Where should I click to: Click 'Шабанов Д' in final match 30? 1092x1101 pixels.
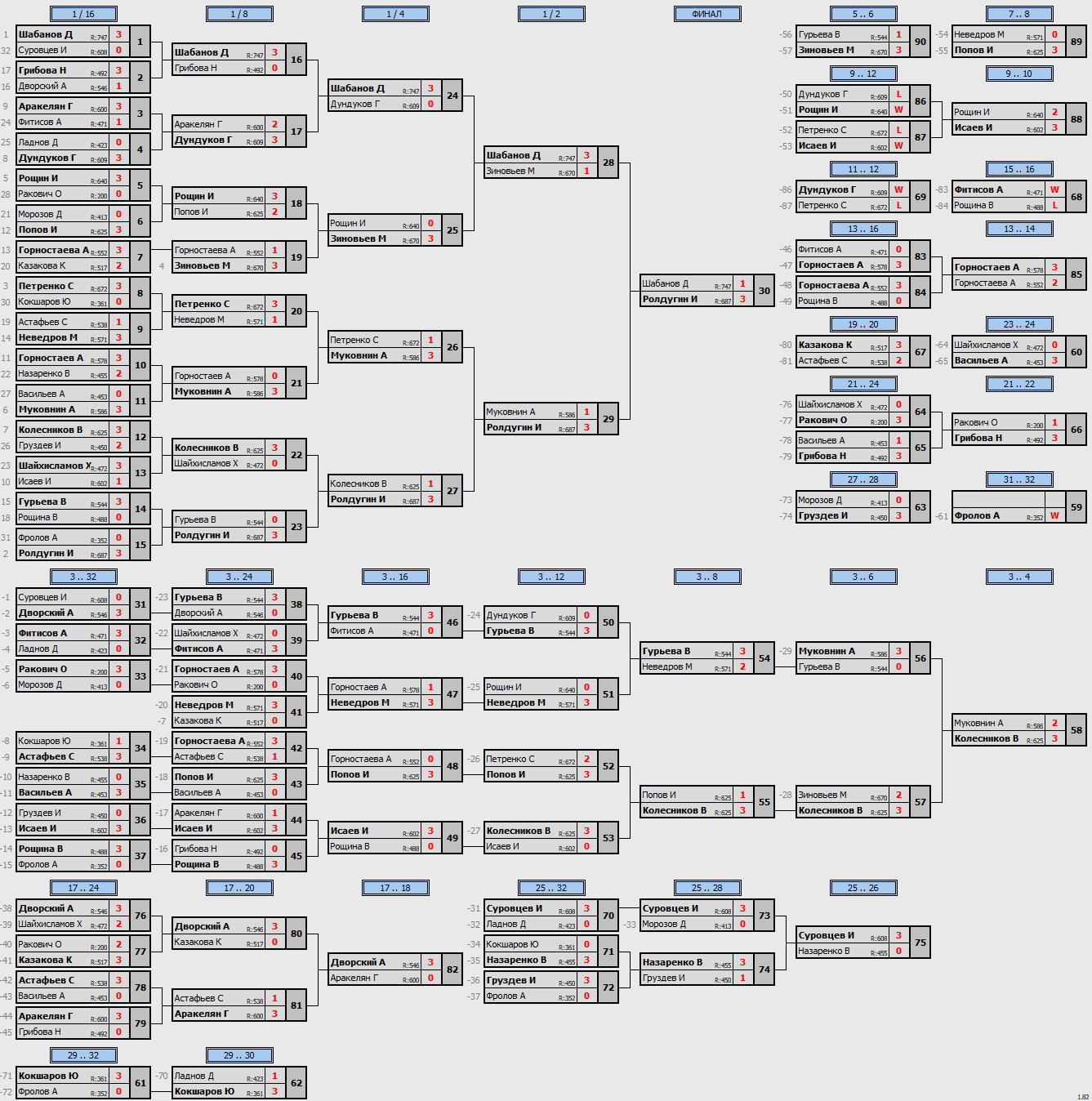pos(665,283)
